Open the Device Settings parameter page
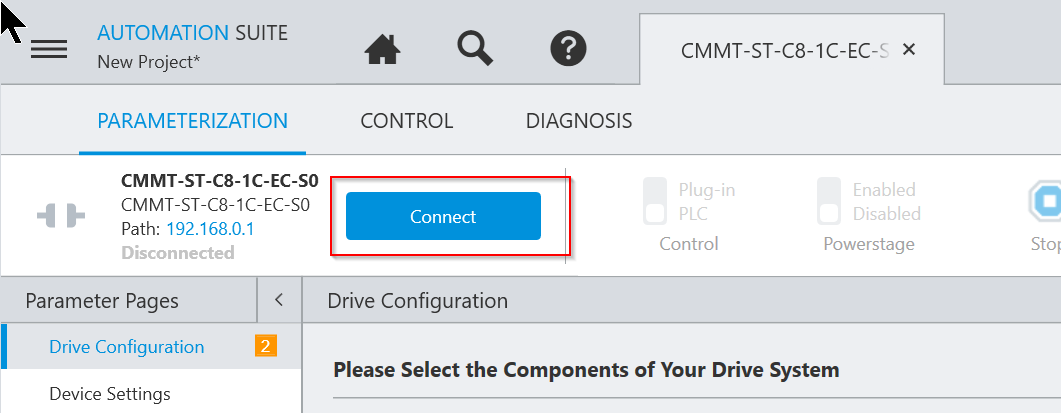1061x413 pixels. pos(110,393)
